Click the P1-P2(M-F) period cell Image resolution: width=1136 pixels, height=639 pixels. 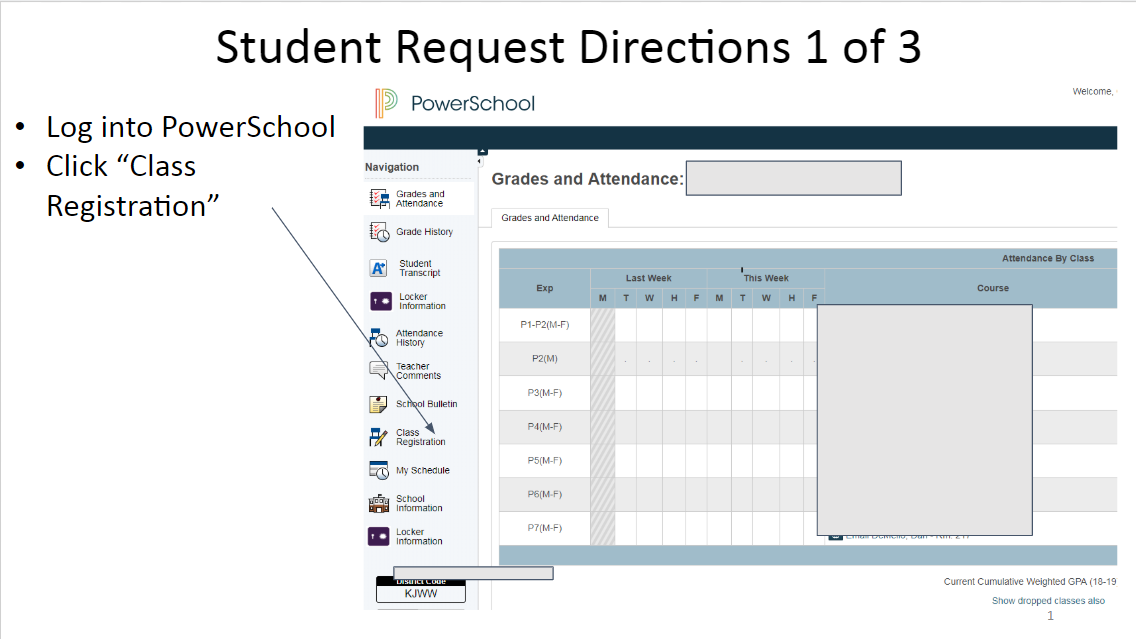[545, 325]
